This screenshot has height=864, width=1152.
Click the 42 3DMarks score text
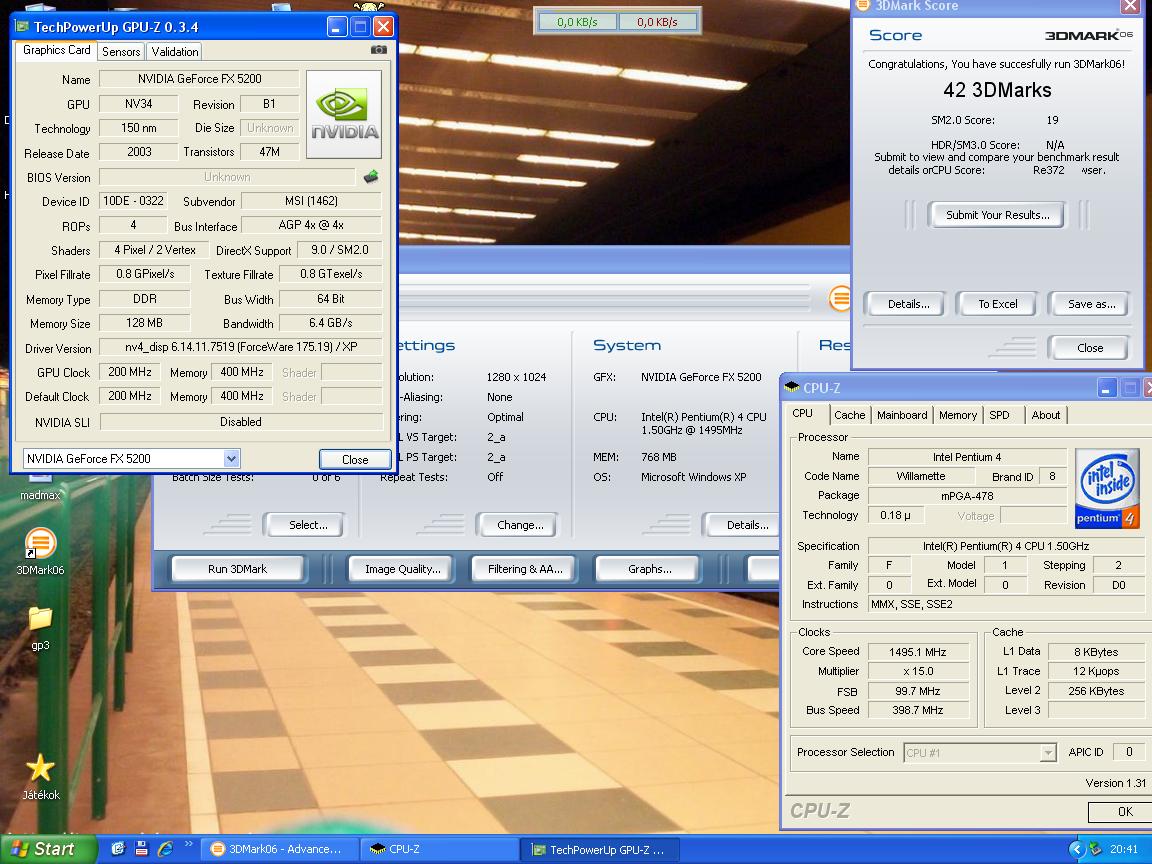coord(997,90)
